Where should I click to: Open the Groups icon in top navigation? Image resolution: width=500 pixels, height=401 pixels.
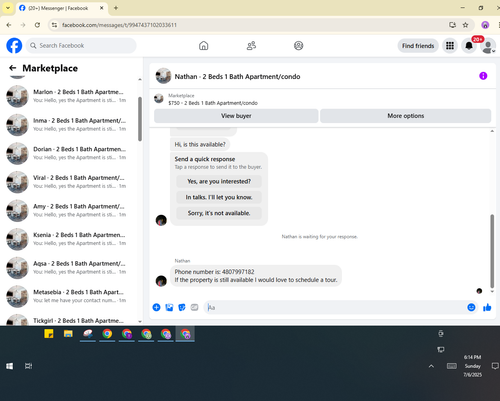298,46
